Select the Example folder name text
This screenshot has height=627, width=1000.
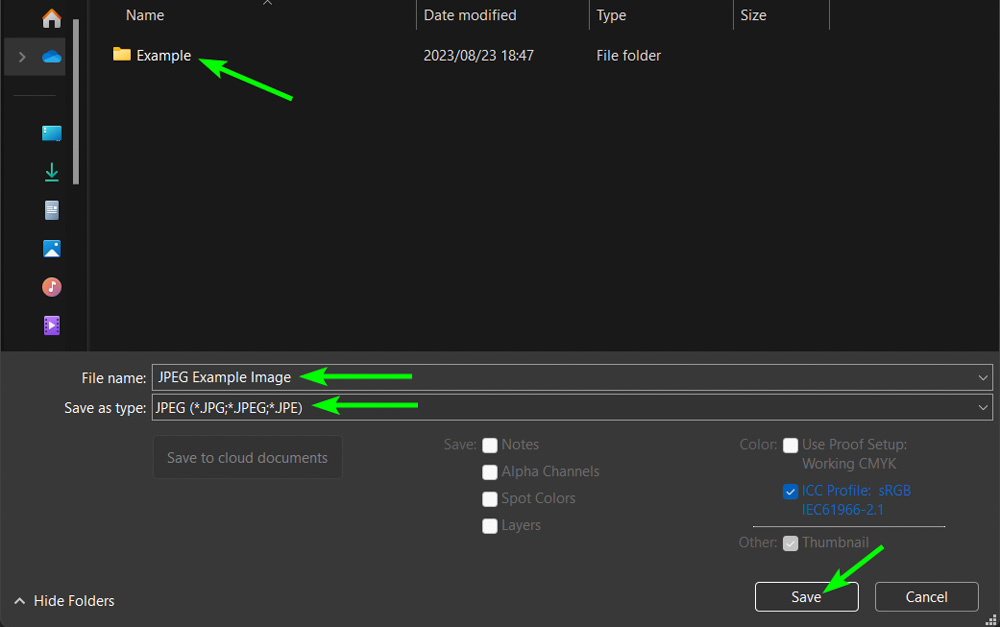(163, 55)
